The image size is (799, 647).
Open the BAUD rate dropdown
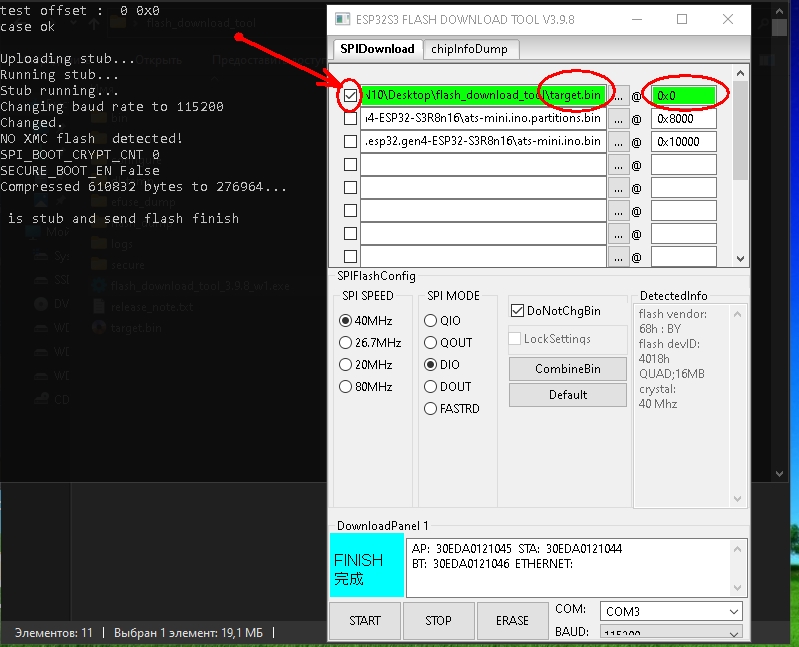pyautogui.click(x=671, y=632)
